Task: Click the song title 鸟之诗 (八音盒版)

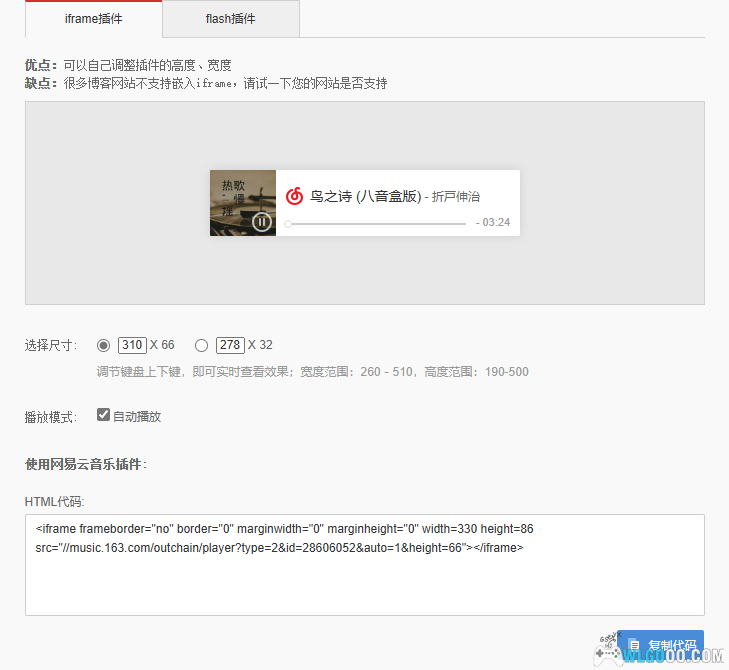Action: [x=365, y=196]
